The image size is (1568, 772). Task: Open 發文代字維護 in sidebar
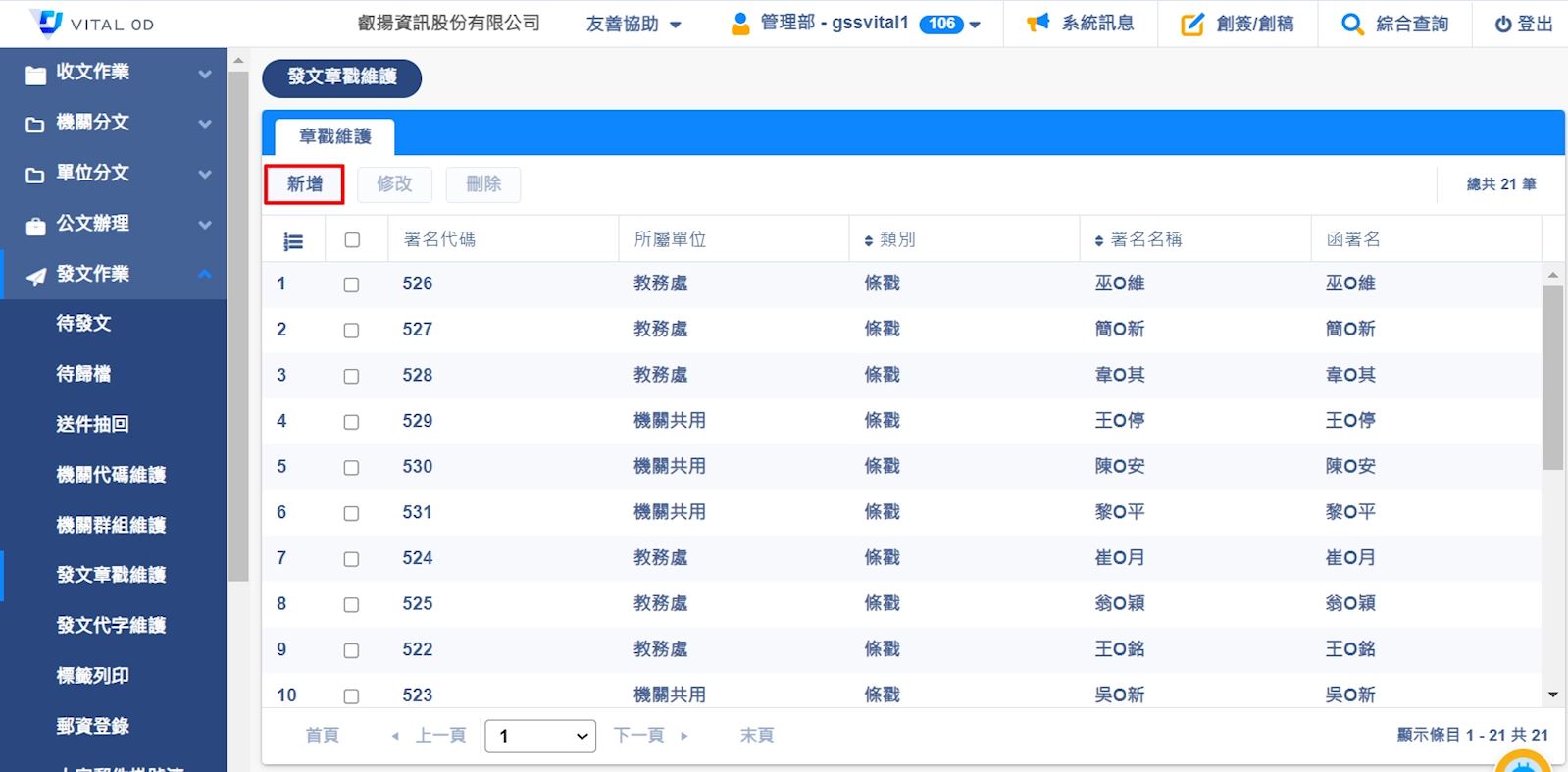(111, 625)
